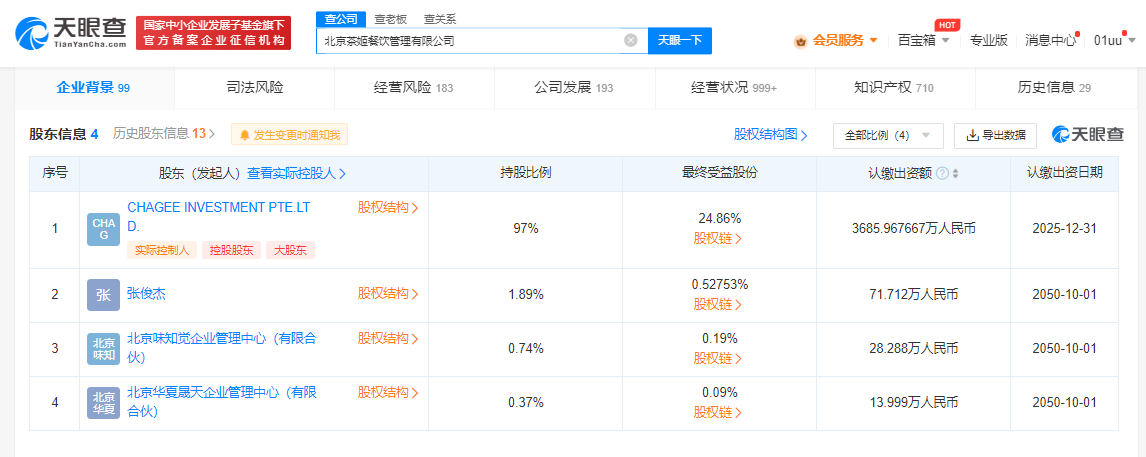This screenshot has height=457, width=1146.
Task: Open 股权链 under 0.09%
Action: tap(718, 412)
